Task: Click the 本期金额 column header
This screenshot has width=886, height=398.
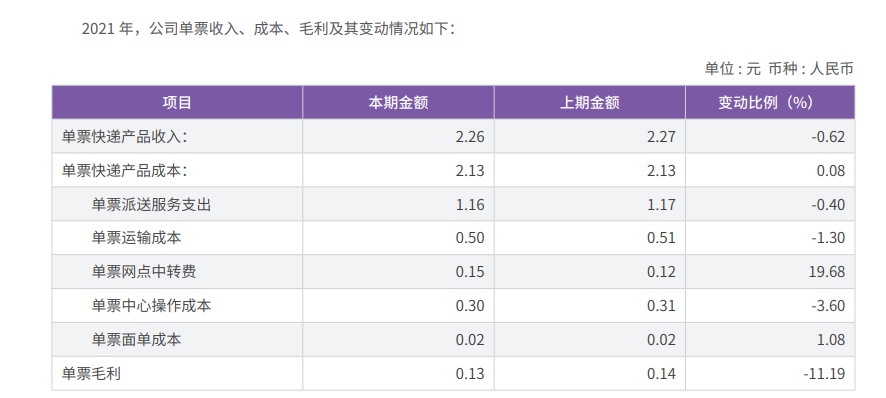Action: tap(398, 102)
